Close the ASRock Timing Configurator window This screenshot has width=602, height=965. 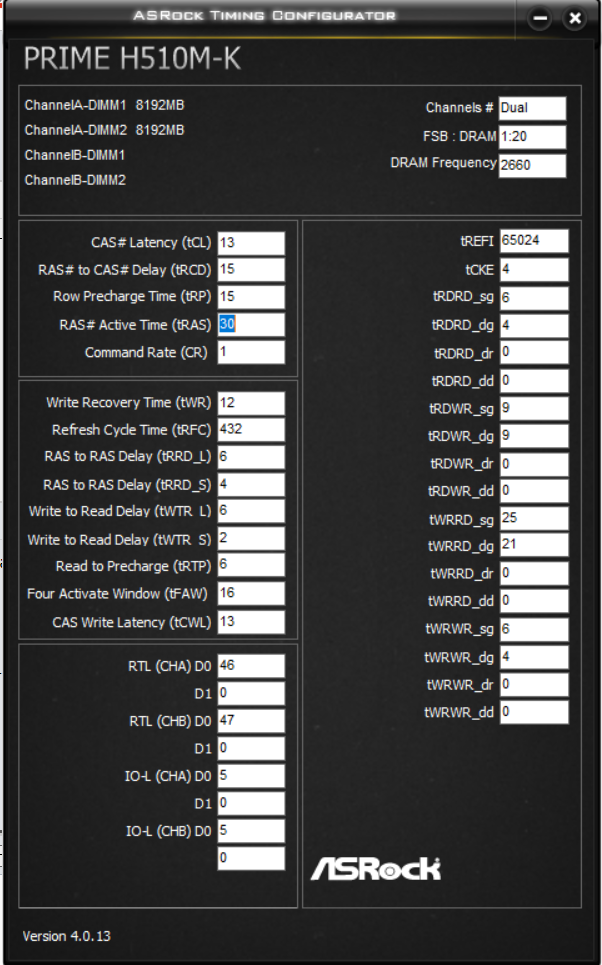575,18
